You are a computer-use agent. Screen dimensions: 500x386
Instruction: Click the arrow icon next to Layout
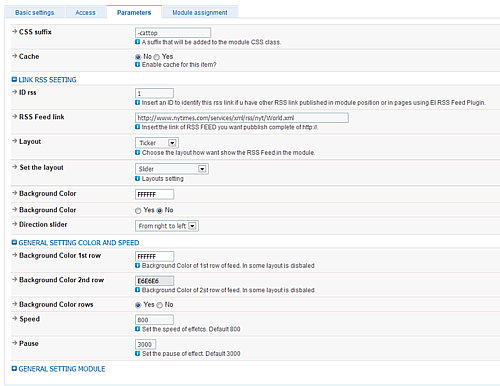pyautogui.click(x=14, y=141)
